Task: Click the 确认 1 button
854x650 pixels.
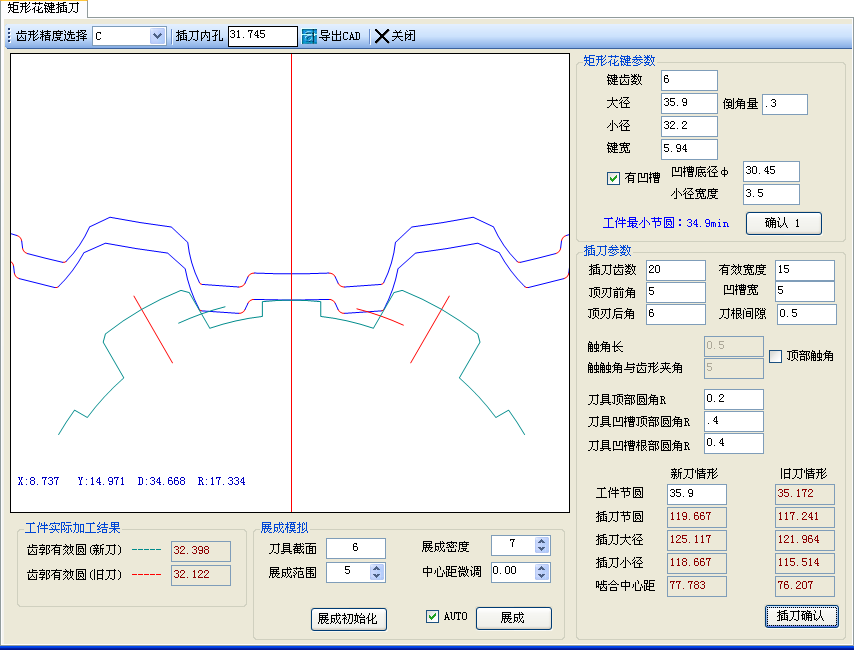Action: pyautogui.click(x=783, y=223)
